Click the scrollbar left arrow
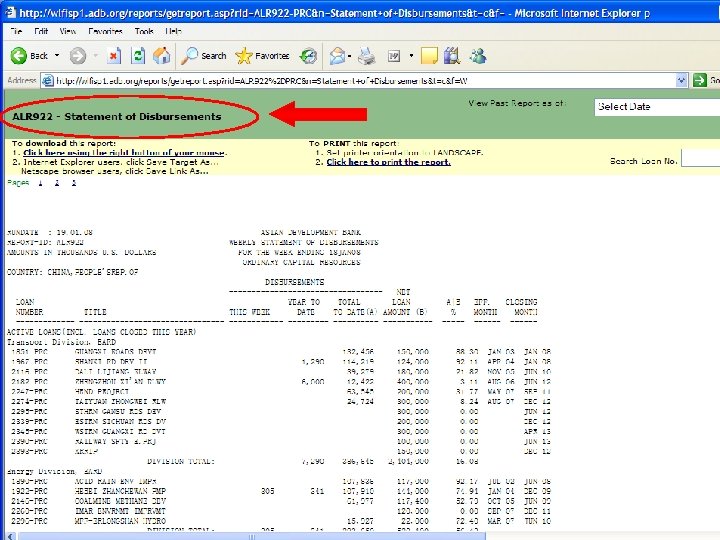This screenshot has width=720, height=540. (x=11, y=536)
